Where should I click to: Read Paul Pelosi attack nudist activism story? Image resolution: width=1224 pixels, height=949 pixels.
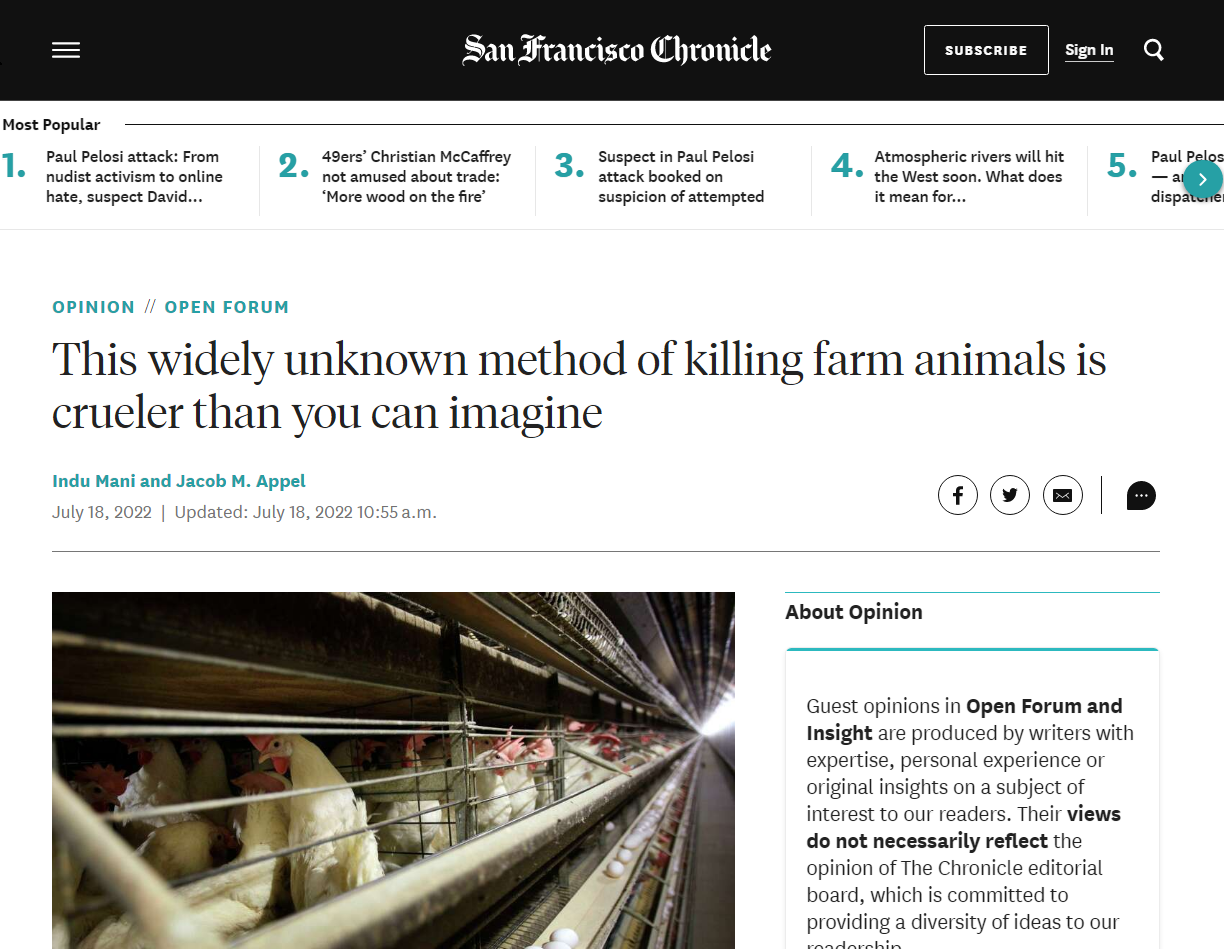134,177
